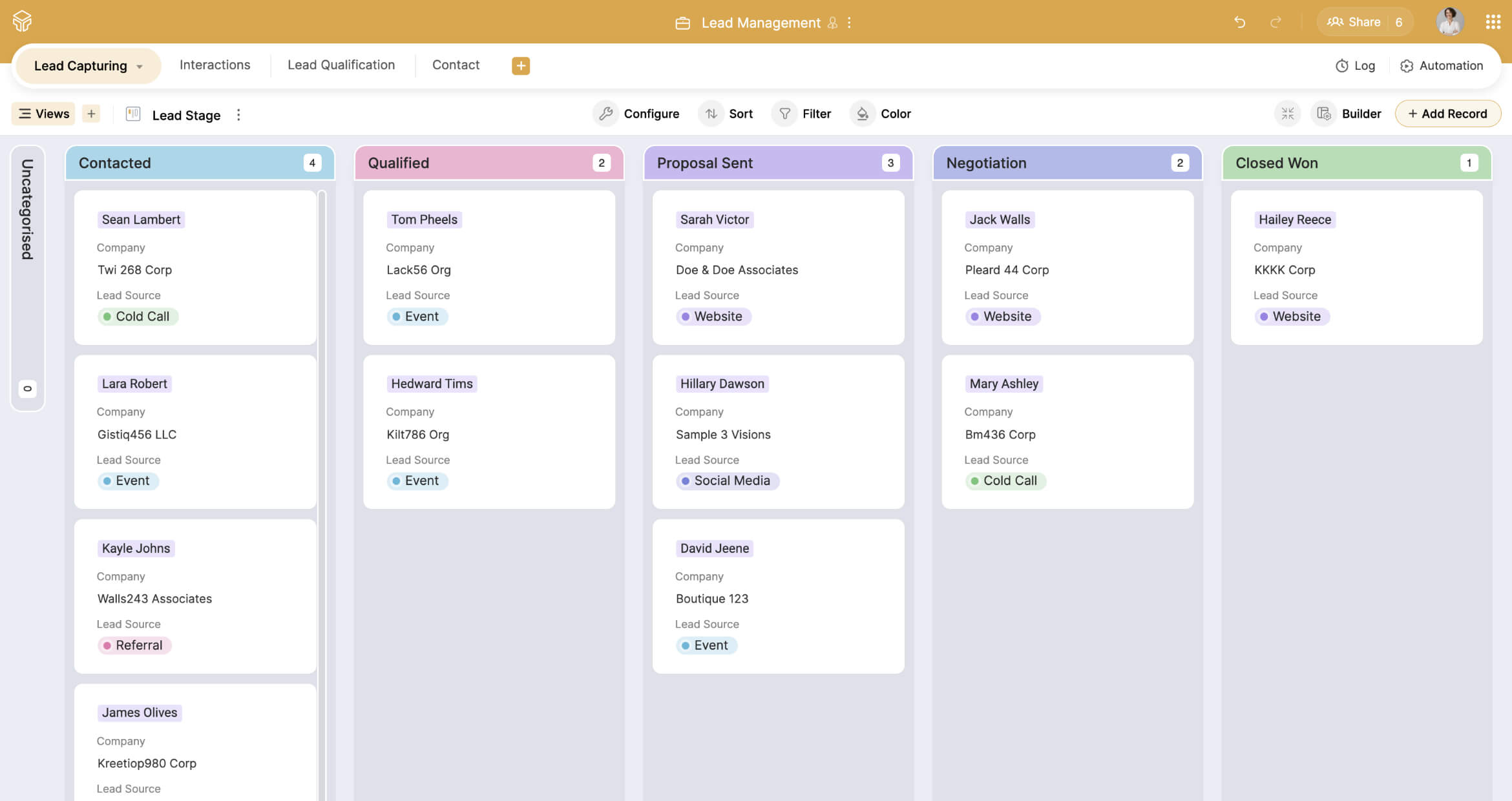Click the Add Record button

(x=1448, y=113)
